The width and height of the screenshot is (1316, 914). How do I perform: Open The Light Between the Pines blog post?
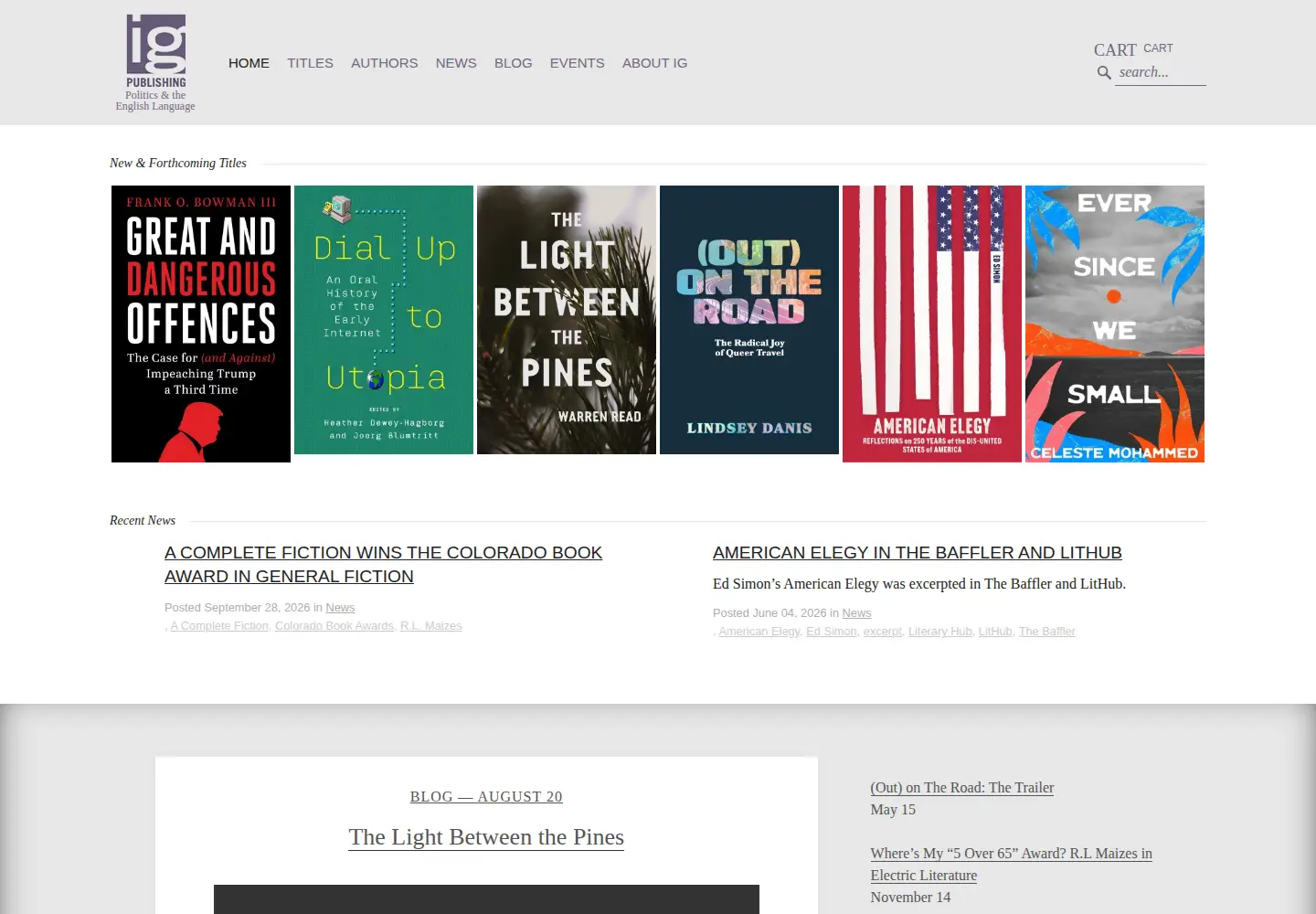click(486, 837)
